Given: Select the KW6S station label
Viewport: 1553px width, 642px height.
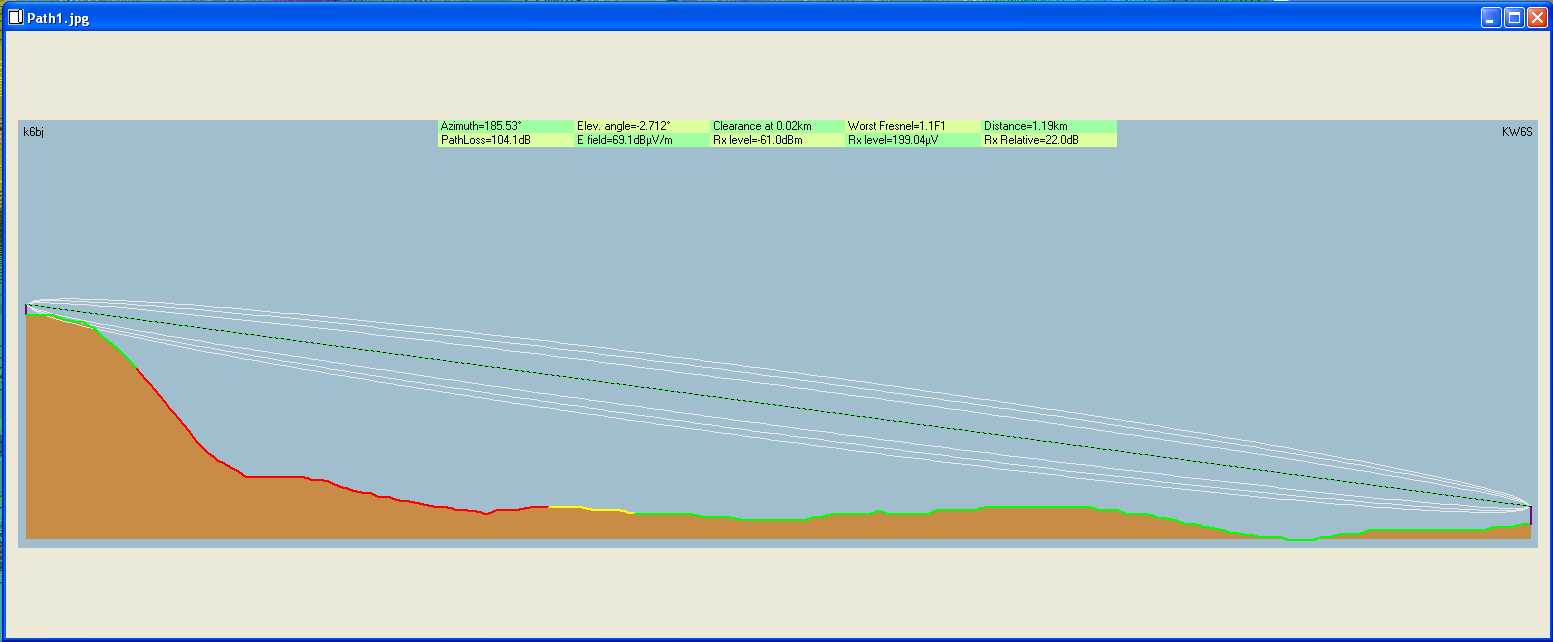Looking at the screenshot, I should click(1517, 132).
